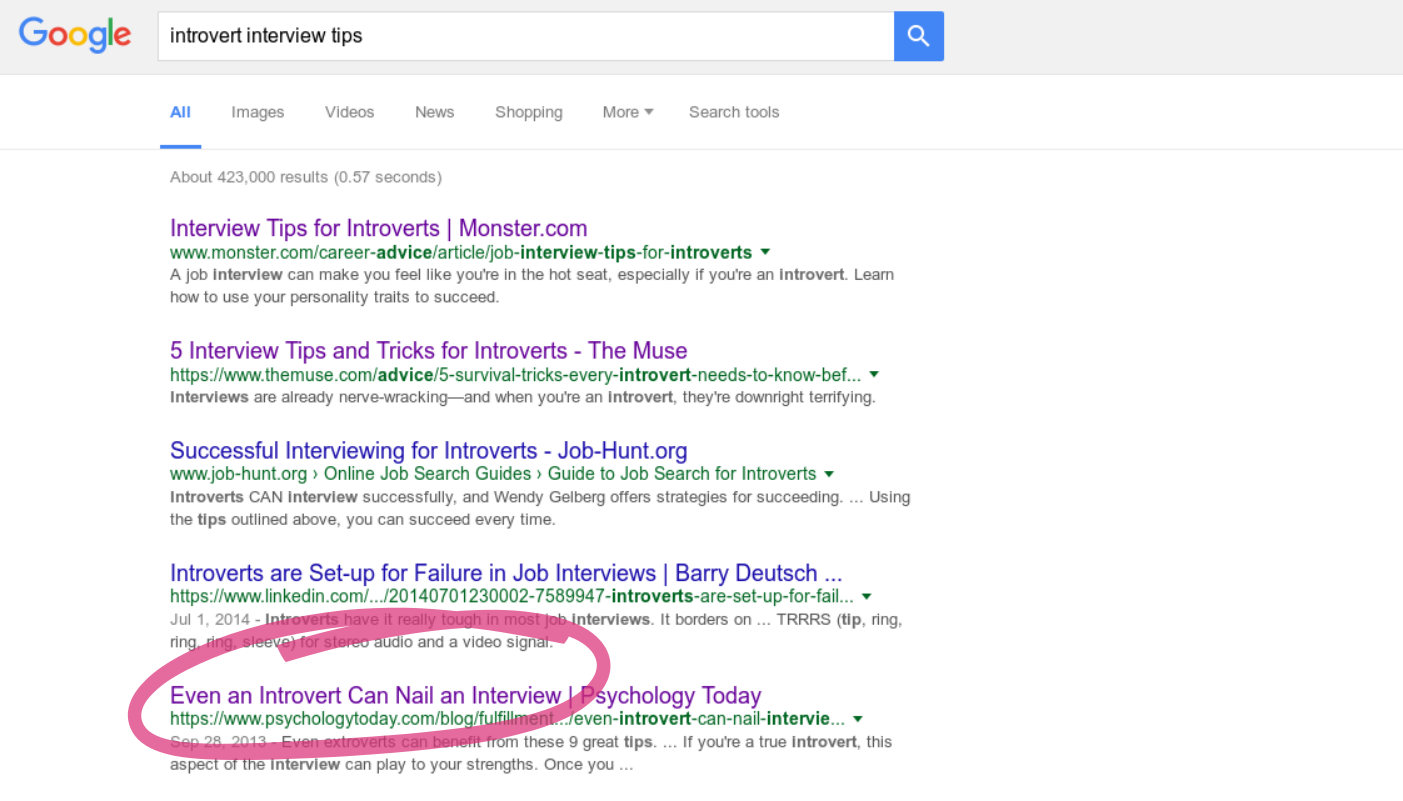Click the www.monster.com green URL text
The height and width of the screenshot is (801, 1403).
(x=461, y=252)
